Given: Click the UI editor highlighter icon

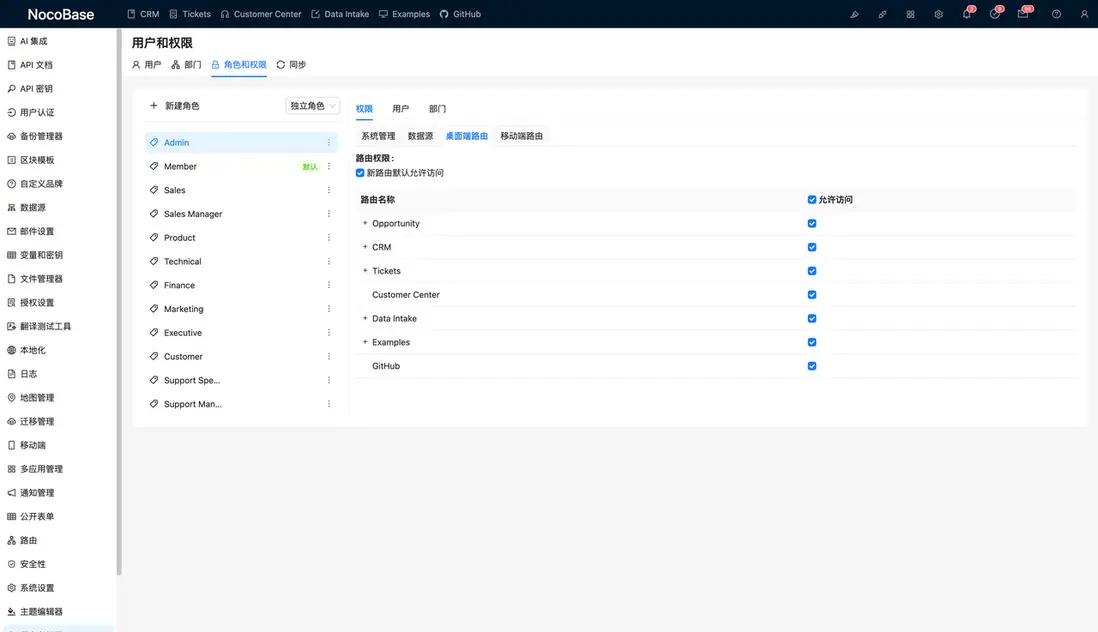Looking at the screenshot, I should (x=854, y=14).
